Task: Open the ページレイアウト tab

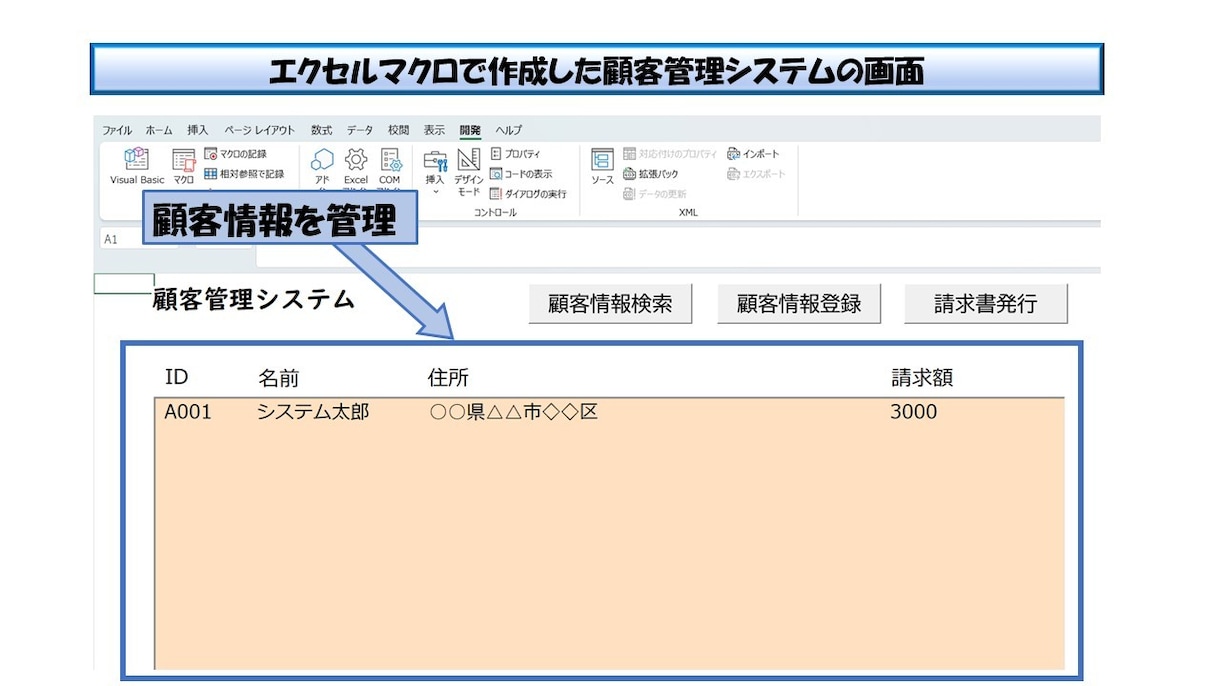Action: click(x=260, y=130)
